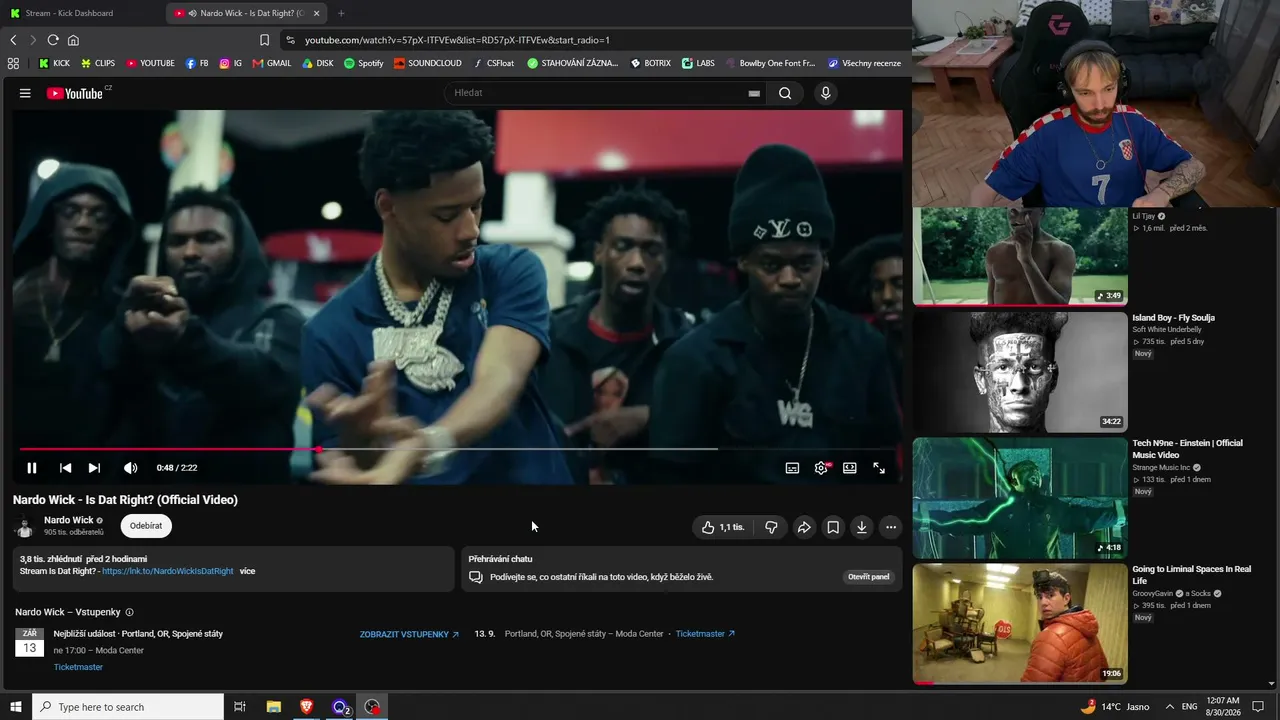Open the Brave browser taskbar icon
This screenshot has height=720, width=1280.
click(307, 707)
